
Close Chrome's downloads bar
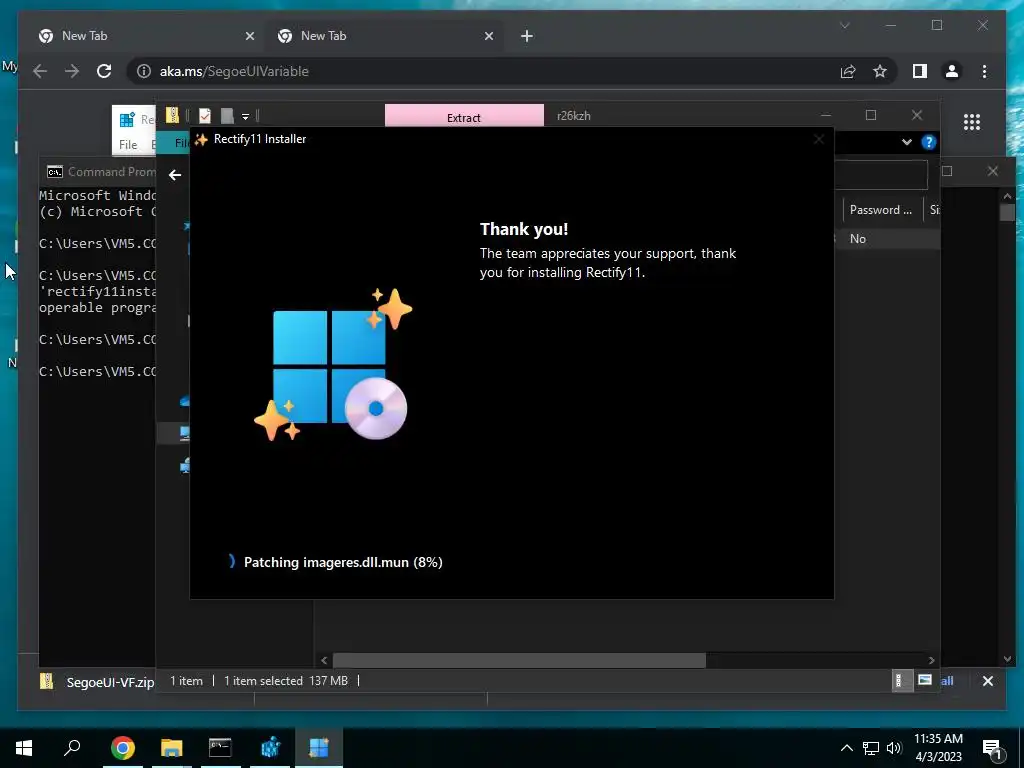pyautogui.click(x=987, y=681)
